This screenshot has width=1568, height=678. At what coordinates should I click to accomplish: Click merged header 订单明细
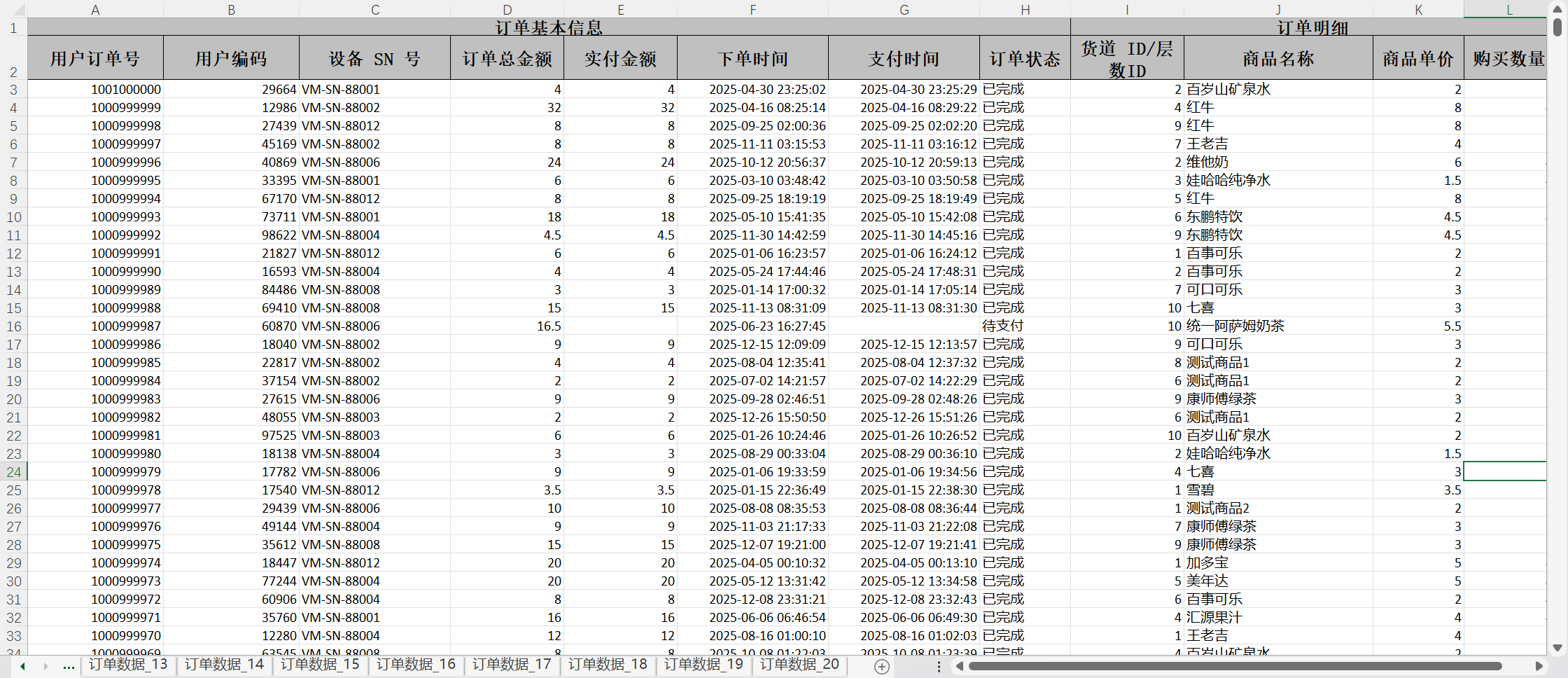pyautogui.click(x=1309, y=27)
